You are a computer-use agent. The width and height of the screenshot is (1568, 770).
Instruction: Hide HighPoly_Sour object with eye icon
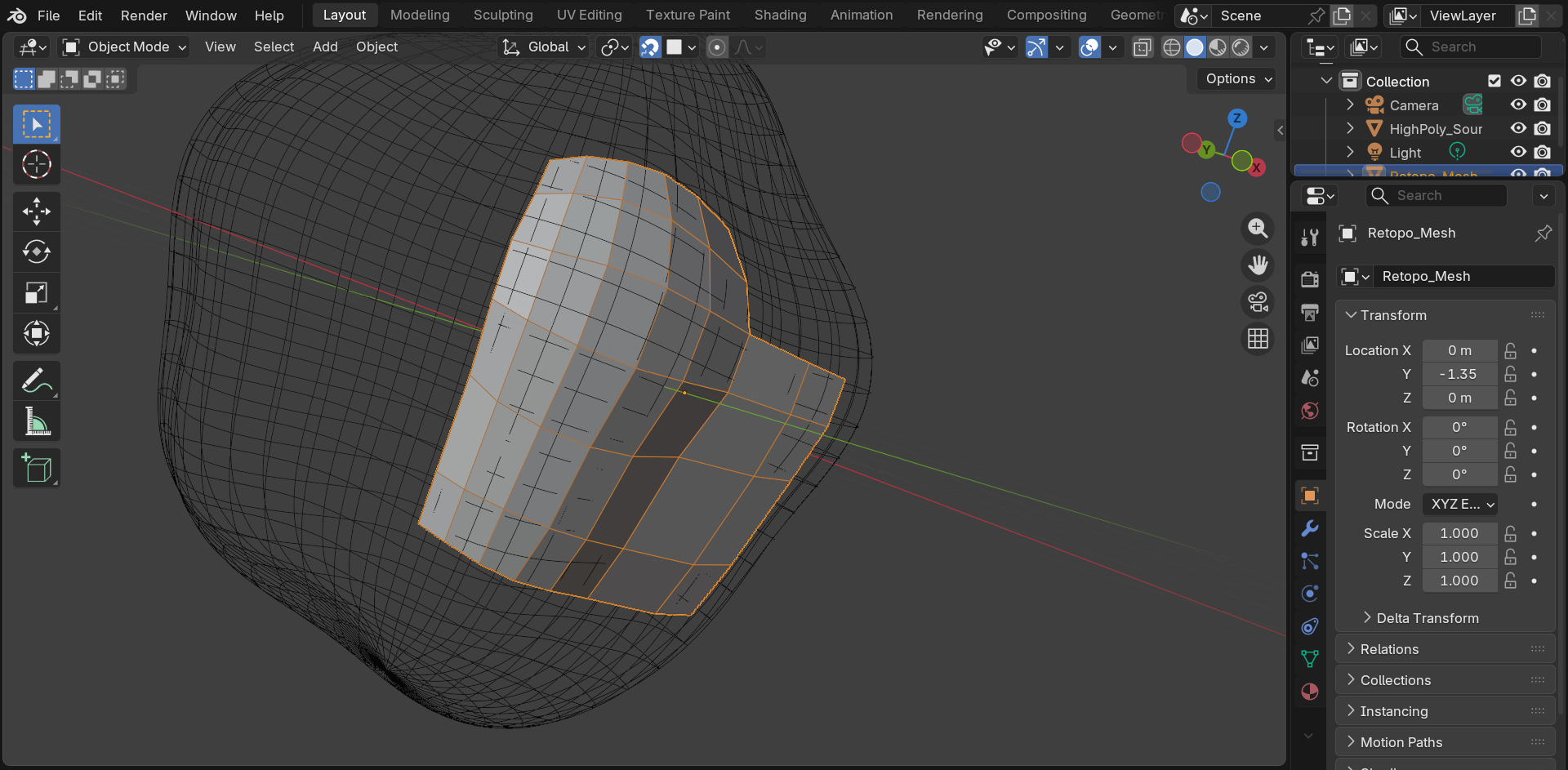point(1518,128)
